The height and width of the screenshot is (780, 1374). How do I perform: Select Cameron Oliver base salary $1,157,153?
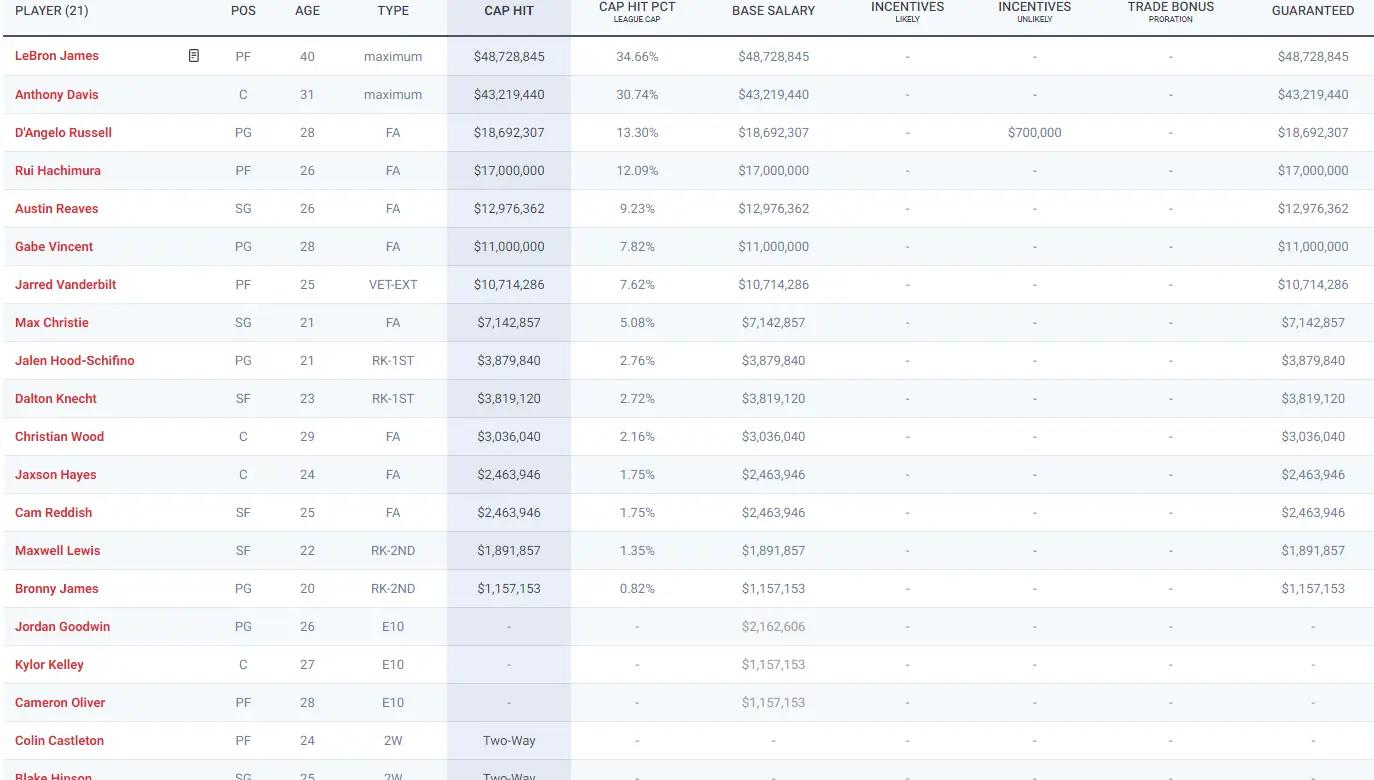[774, 702]
